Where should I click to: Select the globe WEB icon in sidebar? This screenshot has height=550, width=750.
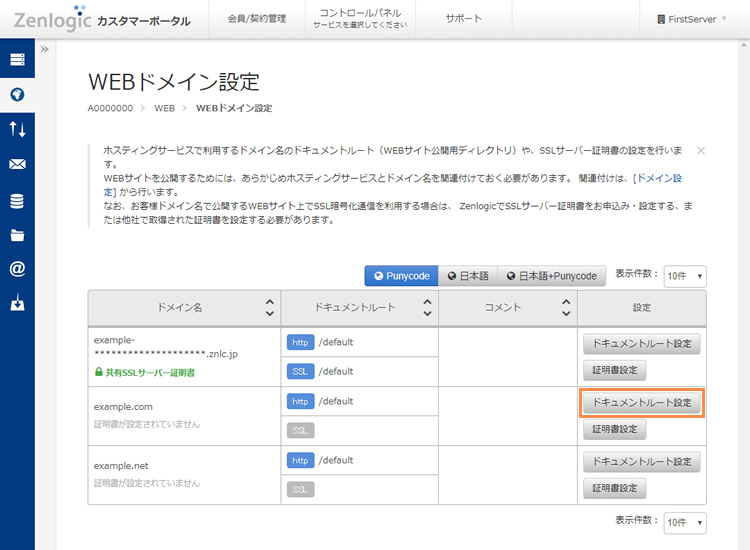click(17, 95)
